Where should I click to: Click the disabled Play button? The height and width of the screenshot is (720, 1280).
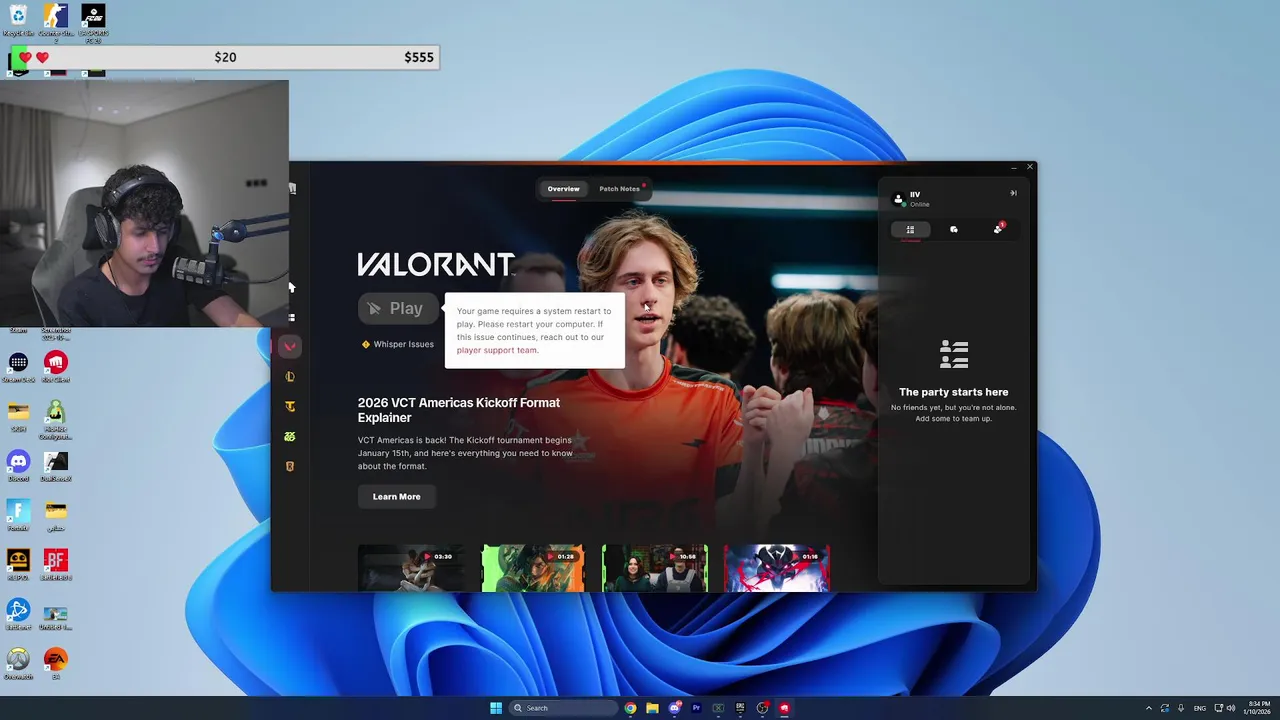pyautogui.click(x=398, y=309)
